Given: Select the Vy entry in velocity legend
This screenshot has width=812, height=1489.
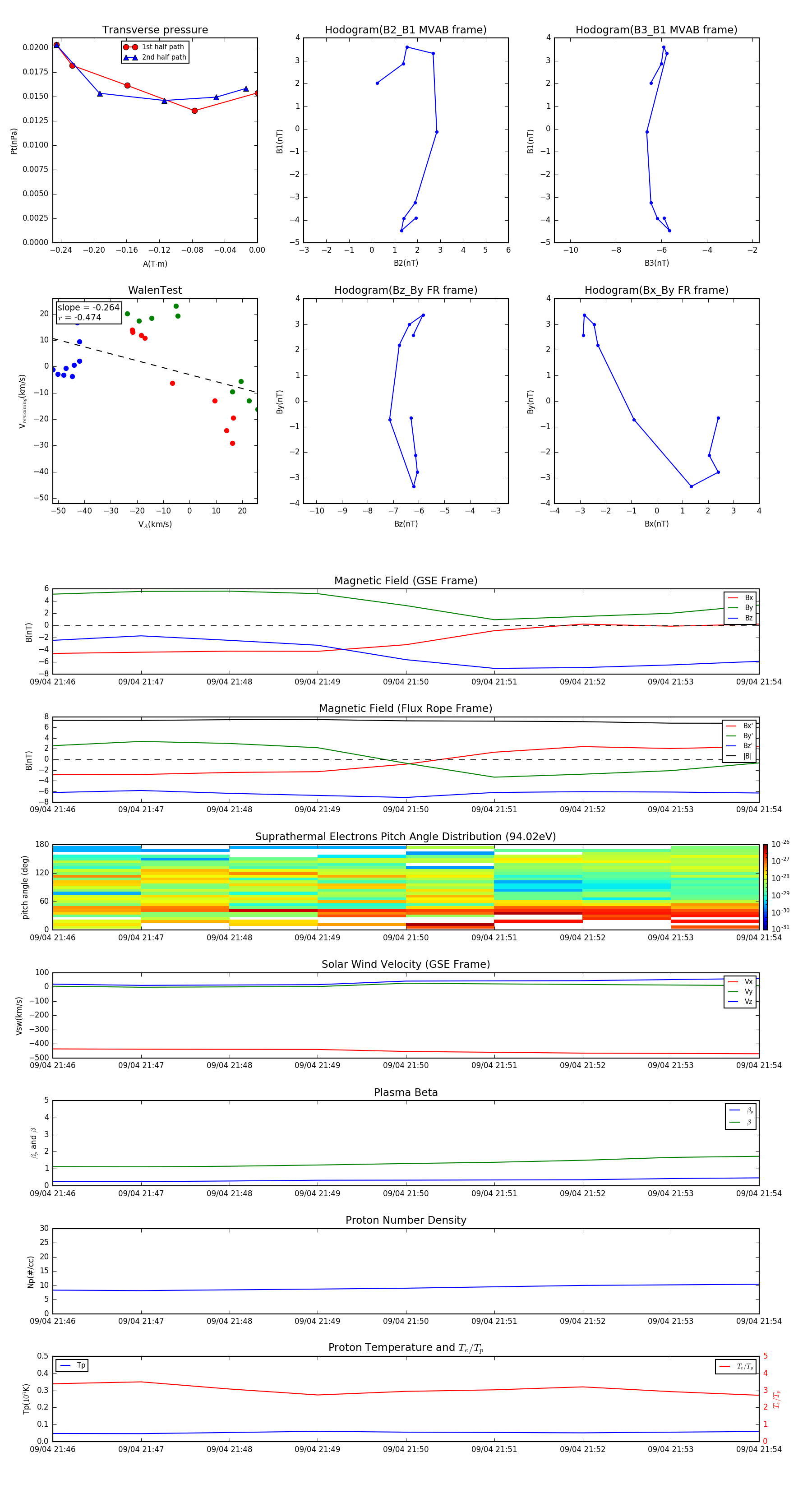Looking at the screenshot, I should (740, 991).
